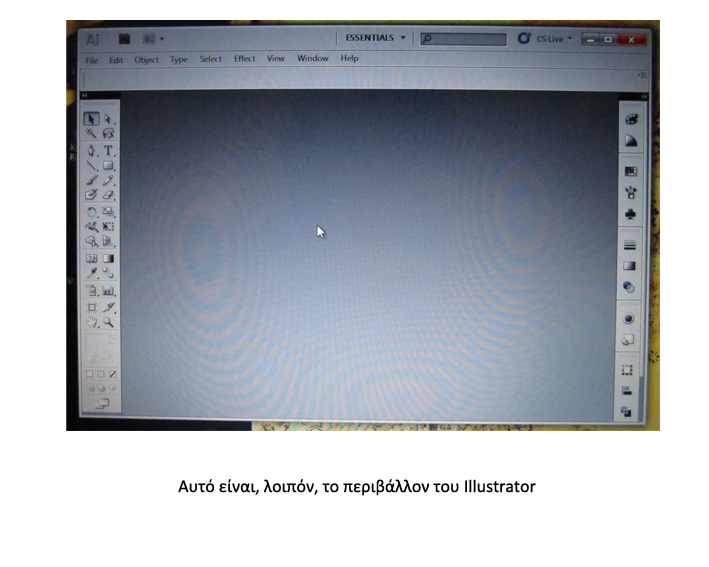Select the Pencil tool
Viewport: 709px width, 567px height.
point(108,180)
